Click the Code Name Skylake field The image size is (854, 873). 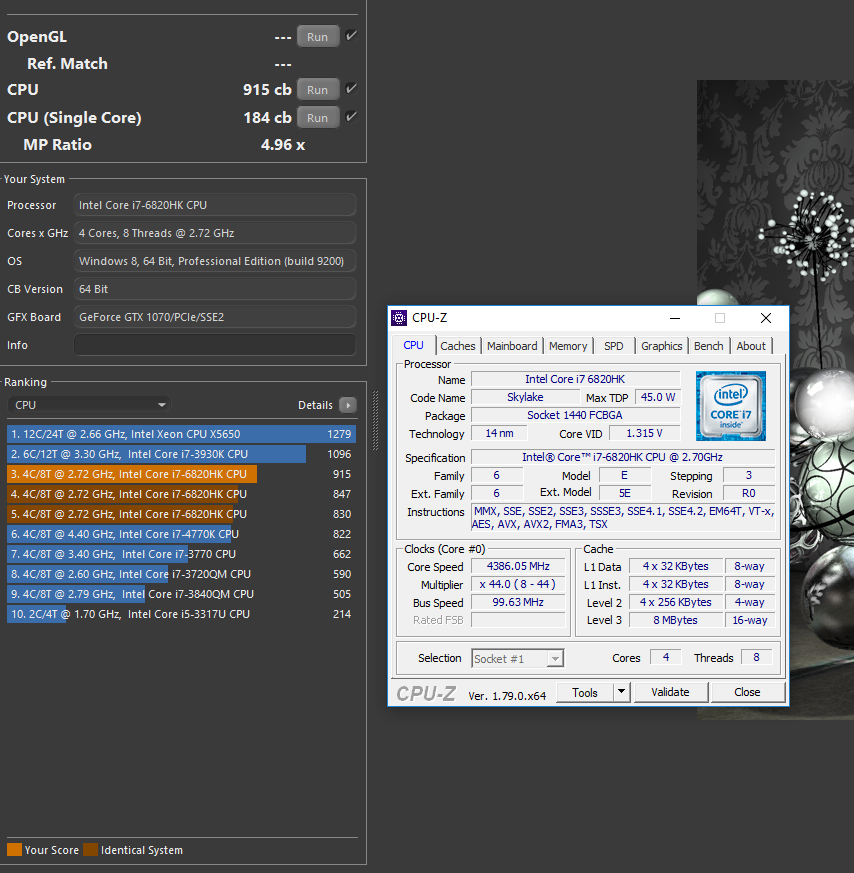525,397
